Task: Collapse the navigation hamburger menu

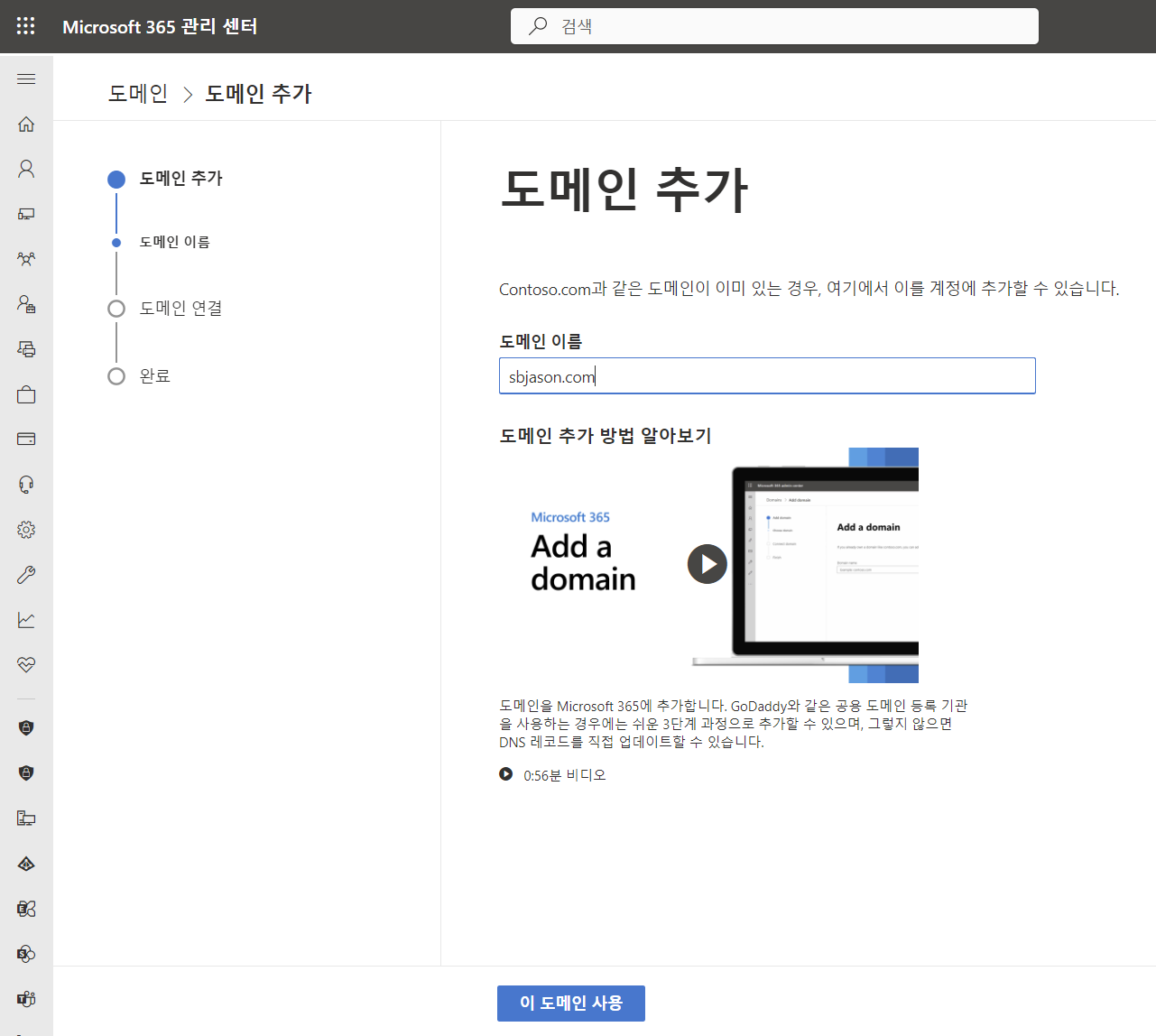Action: click(26, 79)
